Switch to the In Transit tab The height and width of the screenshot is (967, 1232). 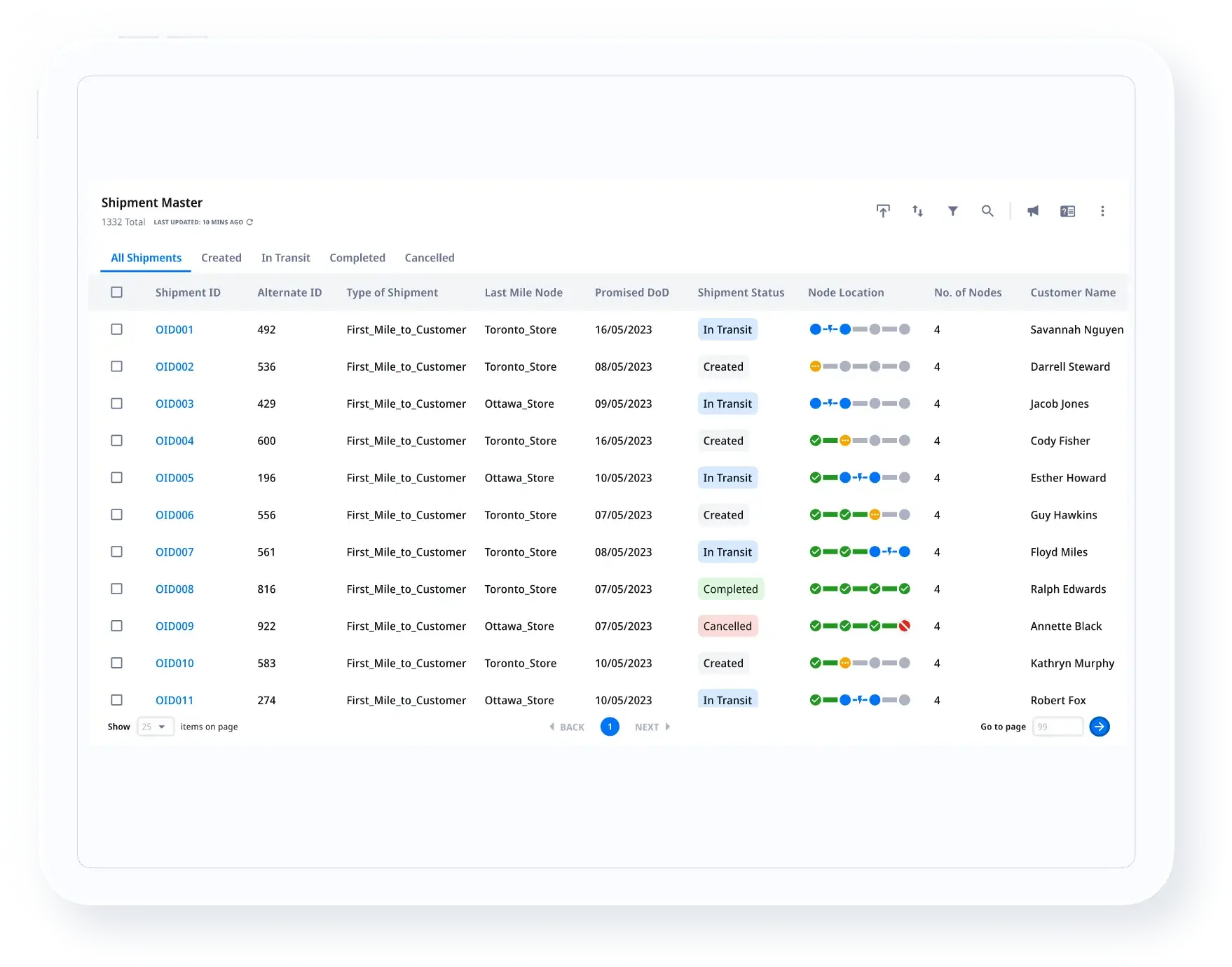285,258
